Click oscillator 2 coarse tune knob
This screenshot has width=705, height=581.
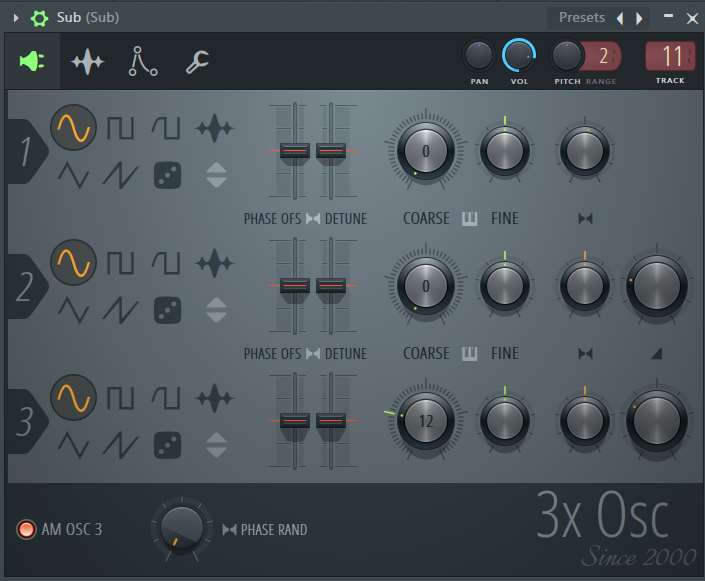point(426,286)
